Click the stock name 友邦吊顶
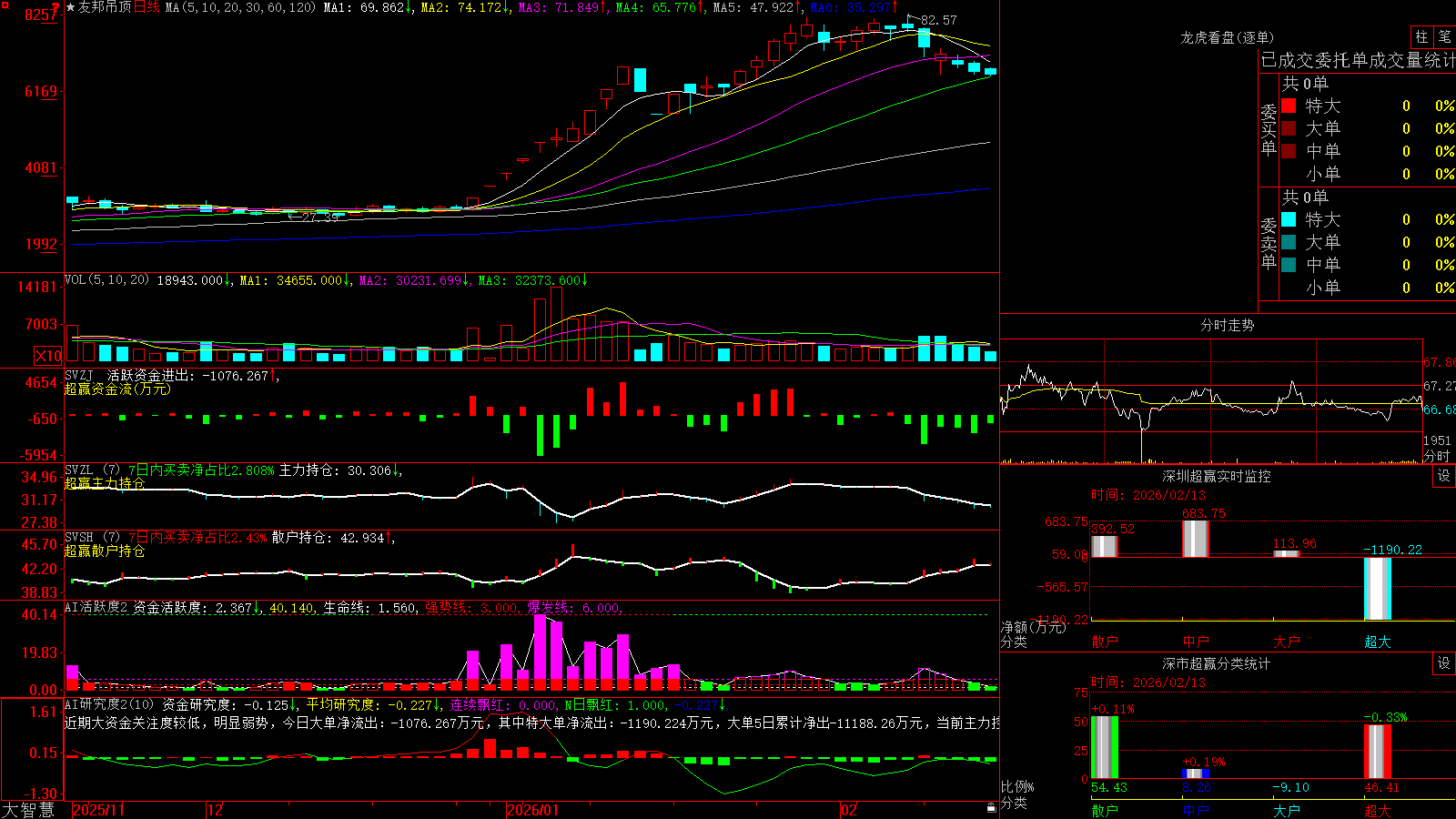1456x819 pixels. (105, 7)
